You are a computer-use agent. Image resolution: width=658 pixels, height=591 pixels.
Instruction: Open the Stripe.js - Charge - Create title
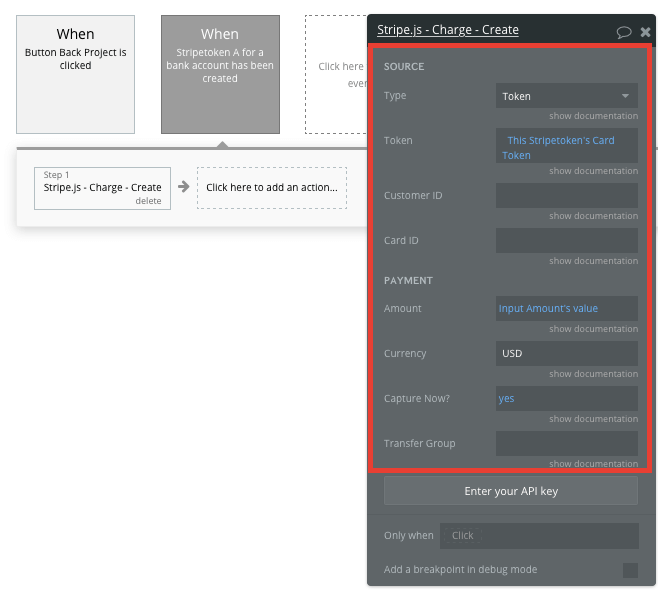tap(448, 30)
